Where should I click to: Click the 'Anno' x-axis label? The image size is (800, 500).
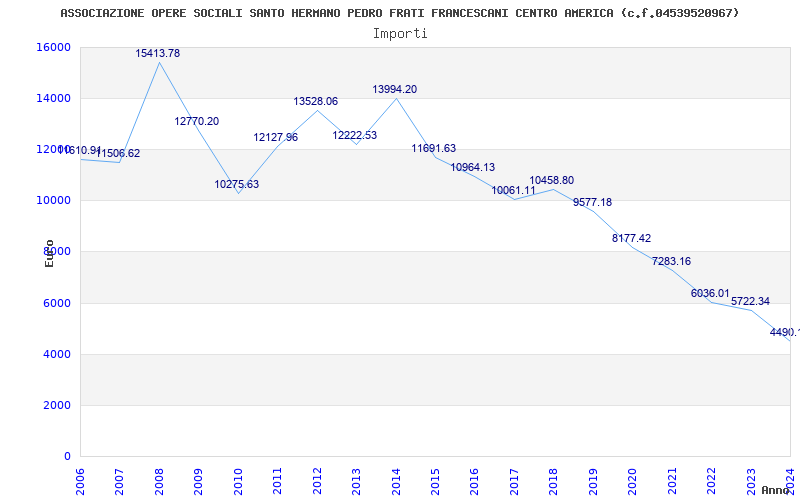(x=776, y=490)
